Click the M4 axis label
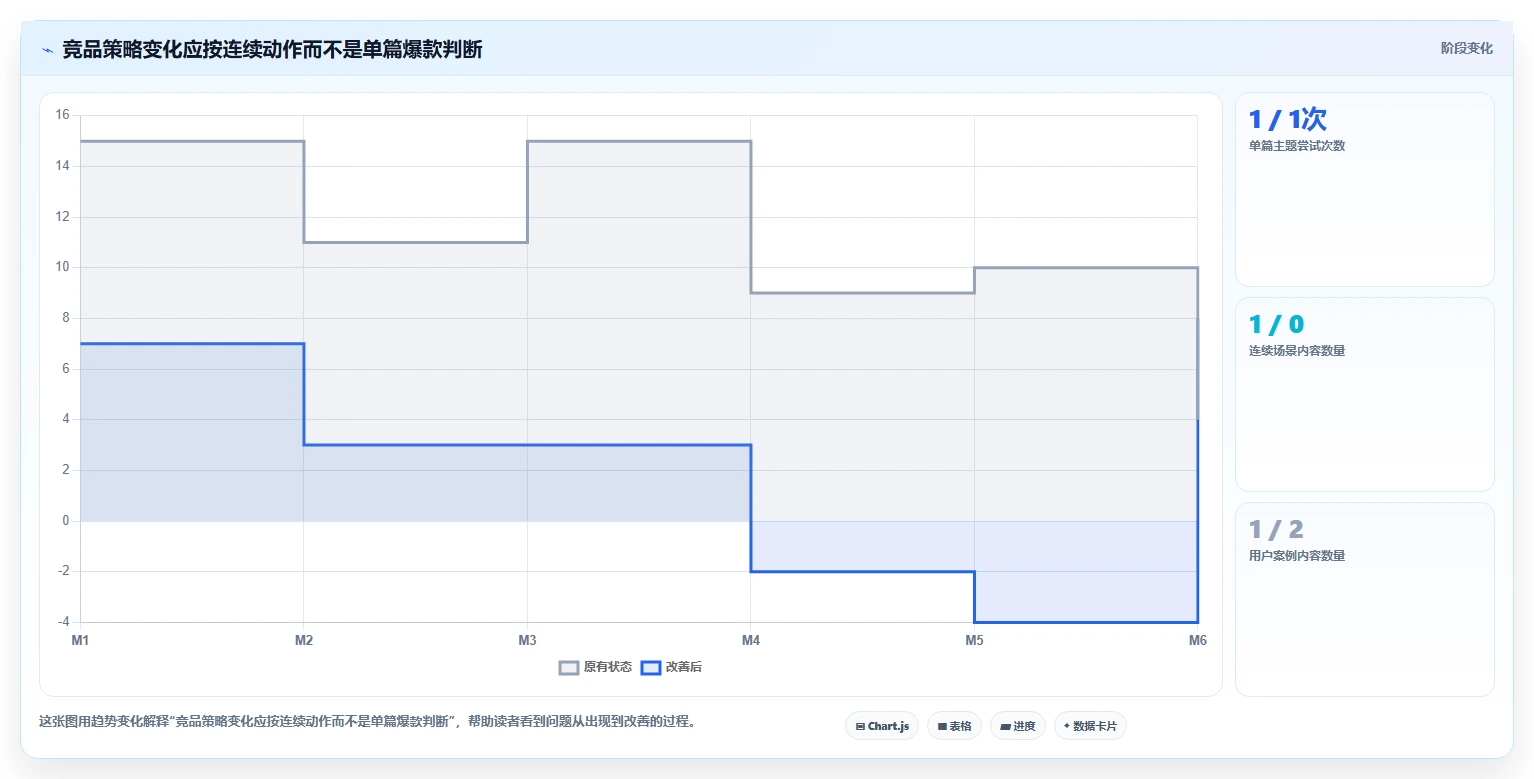 pos(751,640)
